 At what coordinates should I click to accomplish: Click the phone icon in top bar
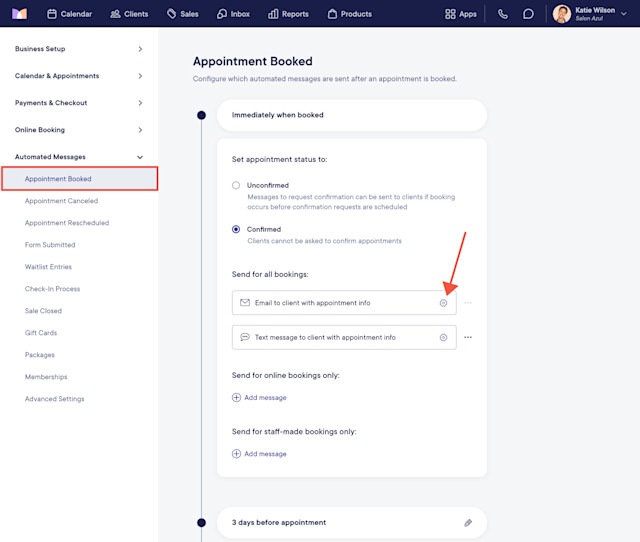click(503, 14)
